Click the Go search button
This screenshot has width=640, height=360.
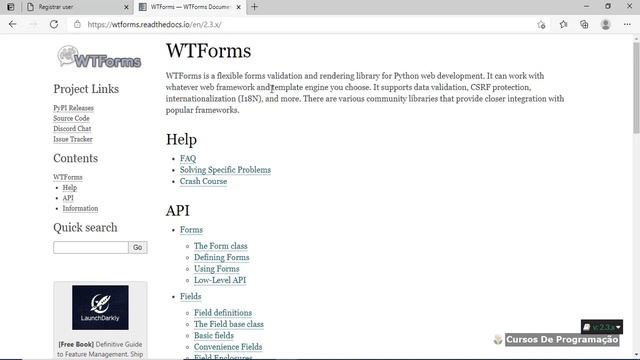tap(138, 247)
